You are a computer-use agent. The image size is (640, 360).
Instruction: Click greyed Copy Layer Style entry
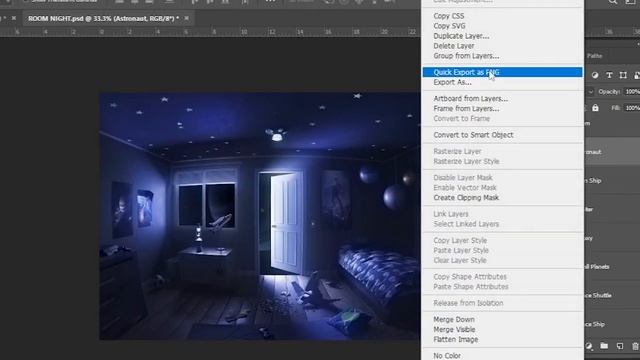(460, 240)
